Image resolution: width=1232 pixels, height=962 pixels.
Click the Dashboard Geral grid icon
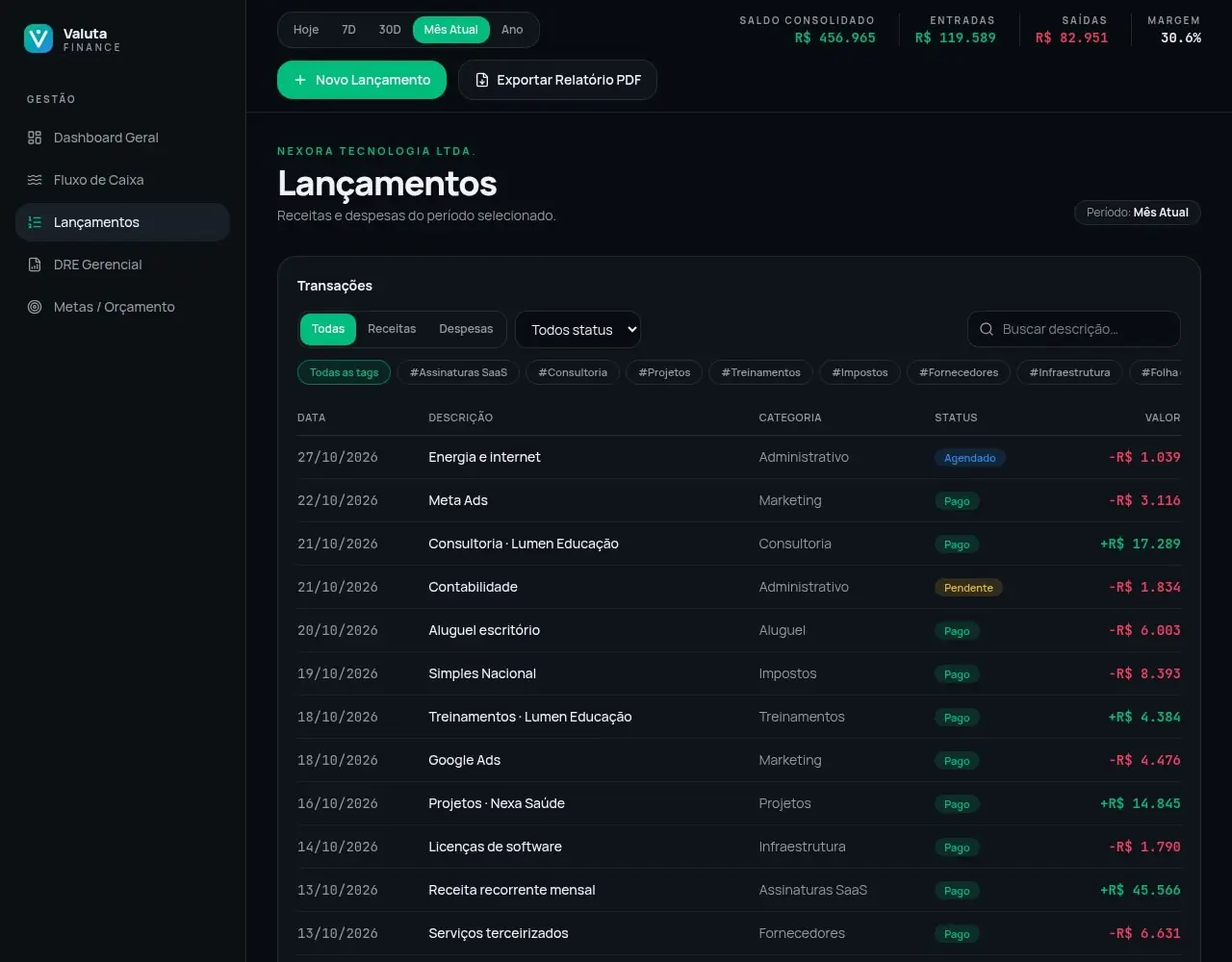[x=35, y=138]
